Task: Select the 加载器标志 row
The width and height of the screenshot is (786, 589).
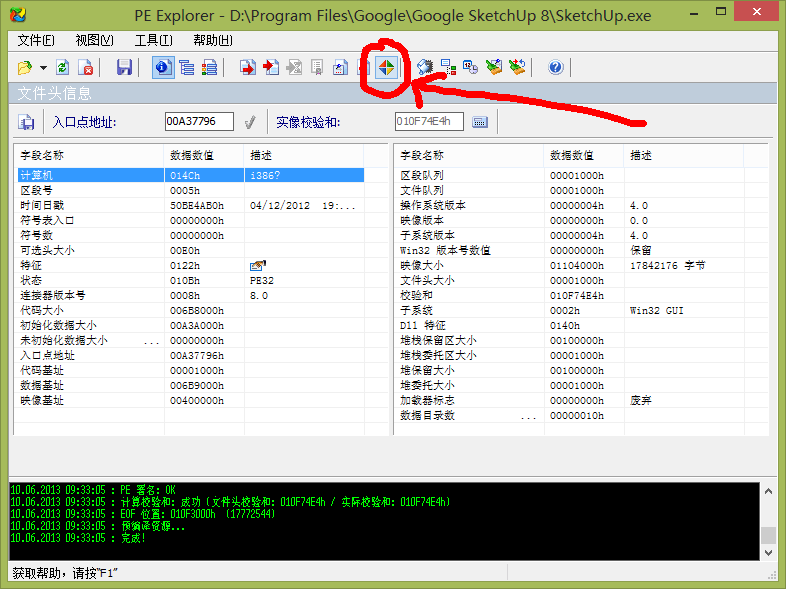Action: click(570, 401)
